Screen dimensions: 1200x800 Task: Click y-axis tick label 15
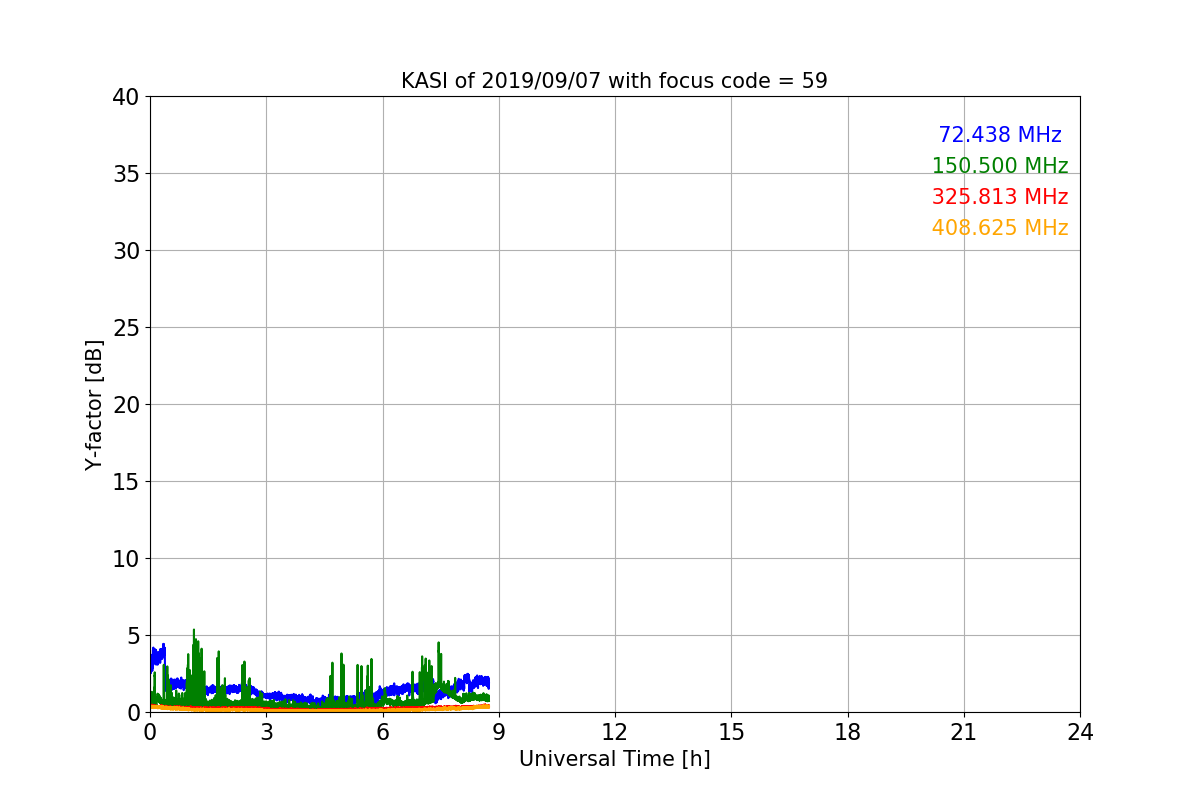tap(125, 482)
